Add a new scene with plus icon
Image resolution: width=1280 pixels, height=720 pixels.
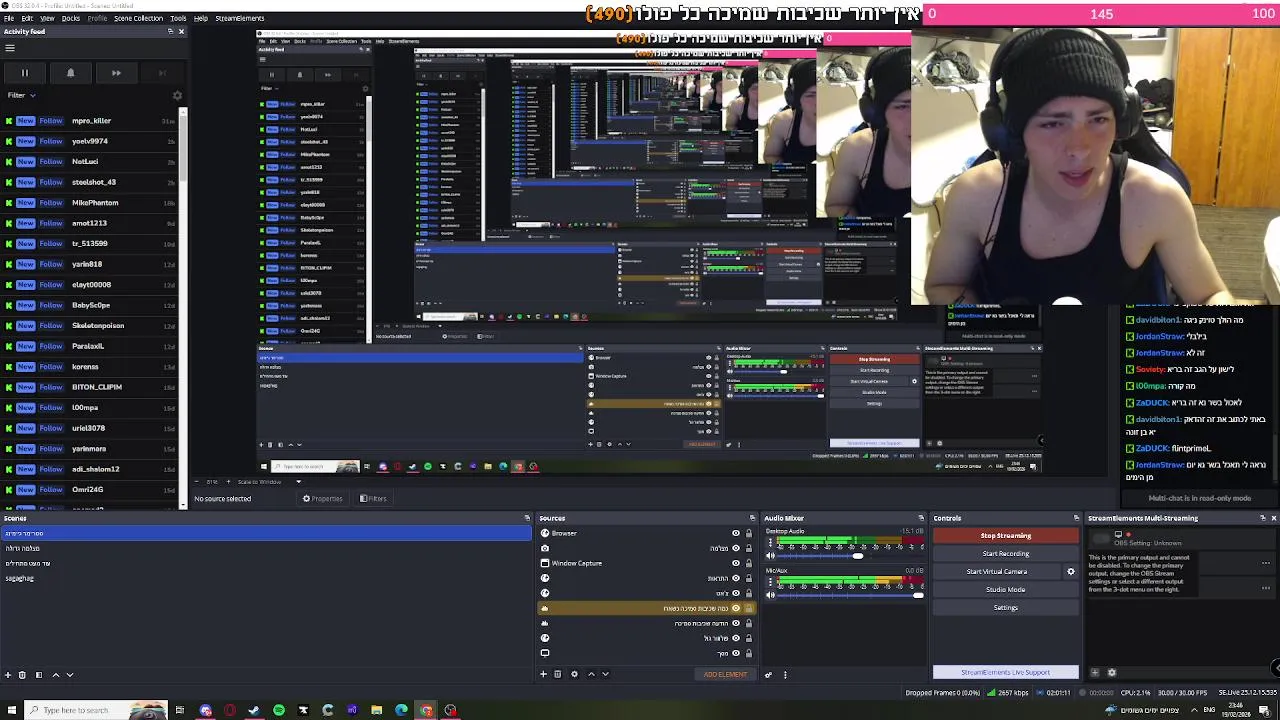(8, 675)
